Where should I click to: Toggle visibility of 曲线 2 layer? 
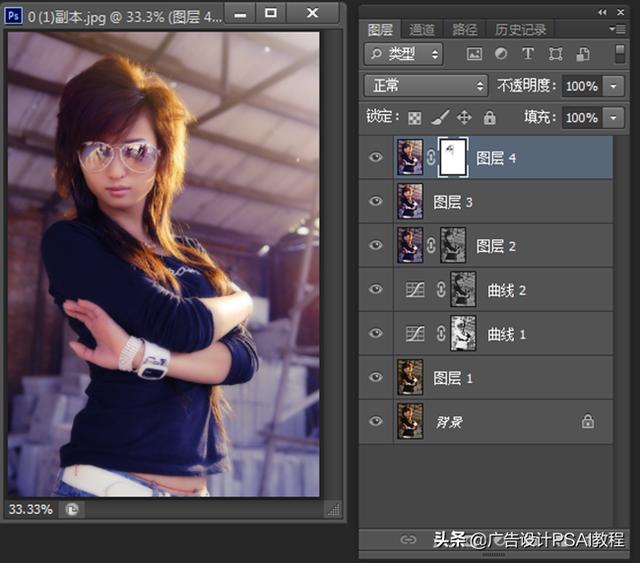(x=376, y=290)
